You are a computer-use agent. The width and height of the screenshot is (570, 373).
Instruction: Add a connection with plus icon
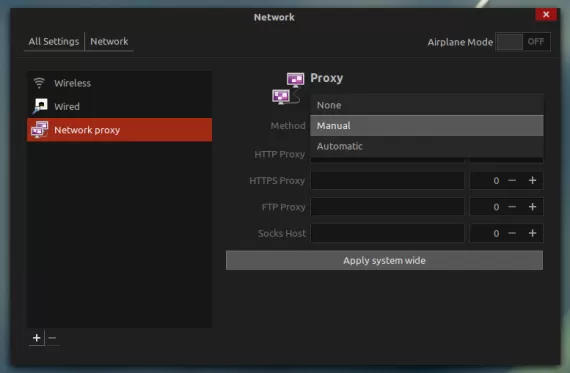pyautogui.click(x=36, y=338)
